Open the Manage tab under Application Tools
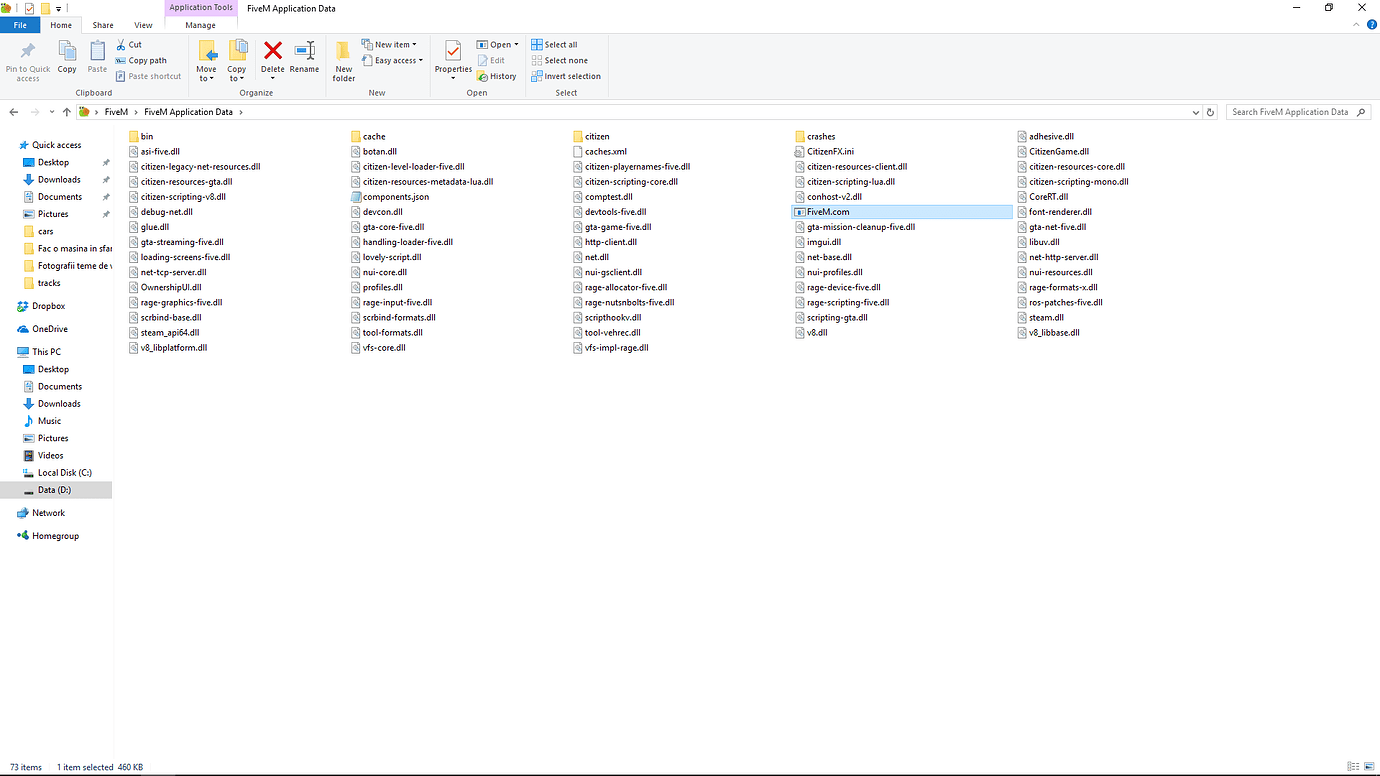This screenshot has height=776, width=1380. (200, 25)
